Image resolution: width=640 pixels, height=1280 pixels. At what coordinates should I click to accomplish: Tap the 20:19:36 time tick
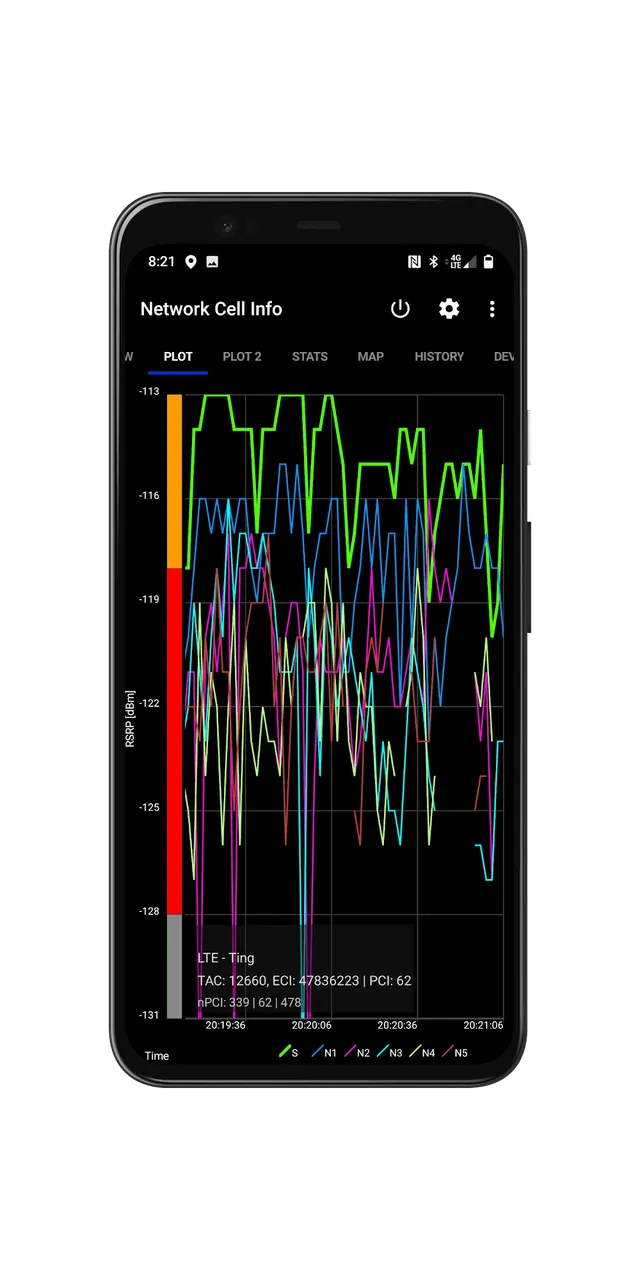[x=226, y=1025]
